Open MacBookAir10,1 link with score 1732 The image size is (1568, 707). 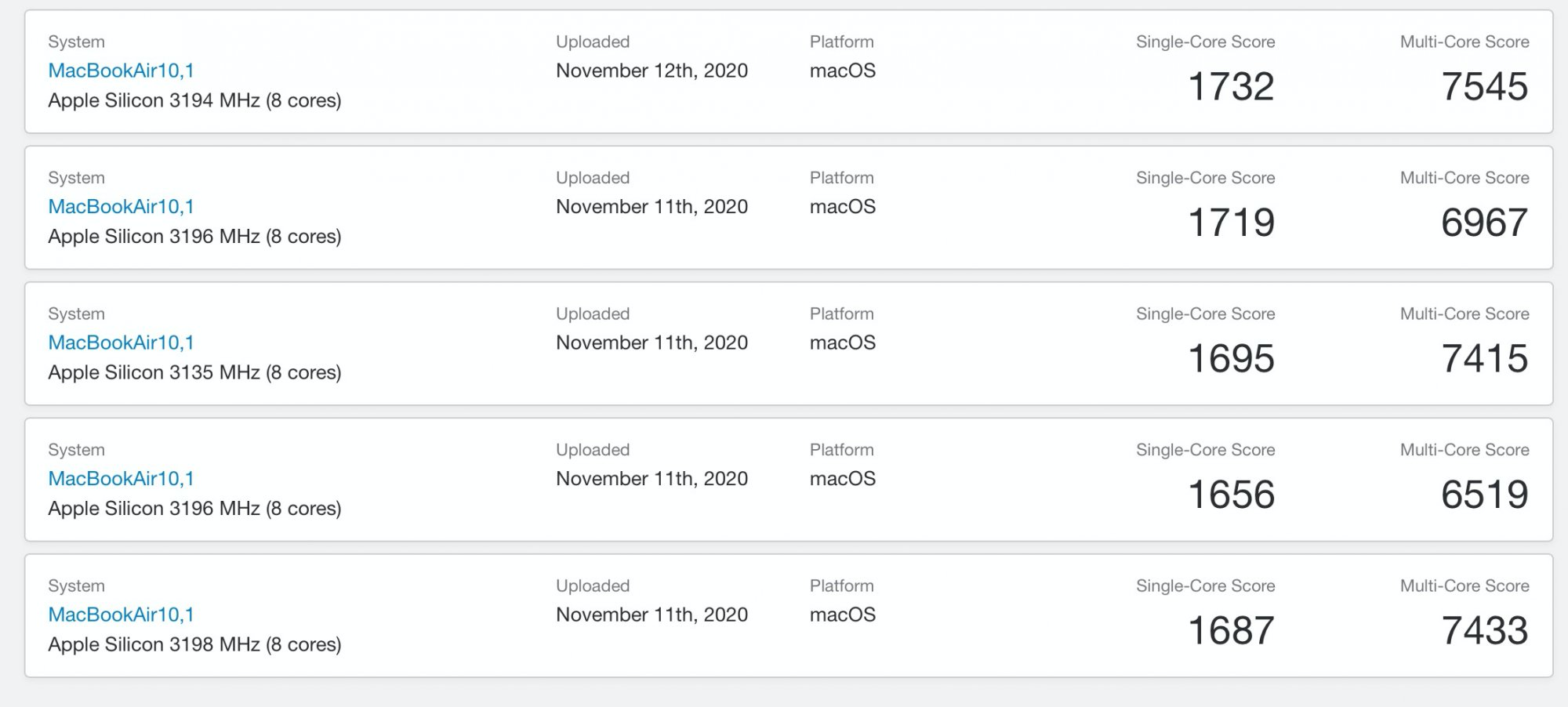click(x=121, y=71)
